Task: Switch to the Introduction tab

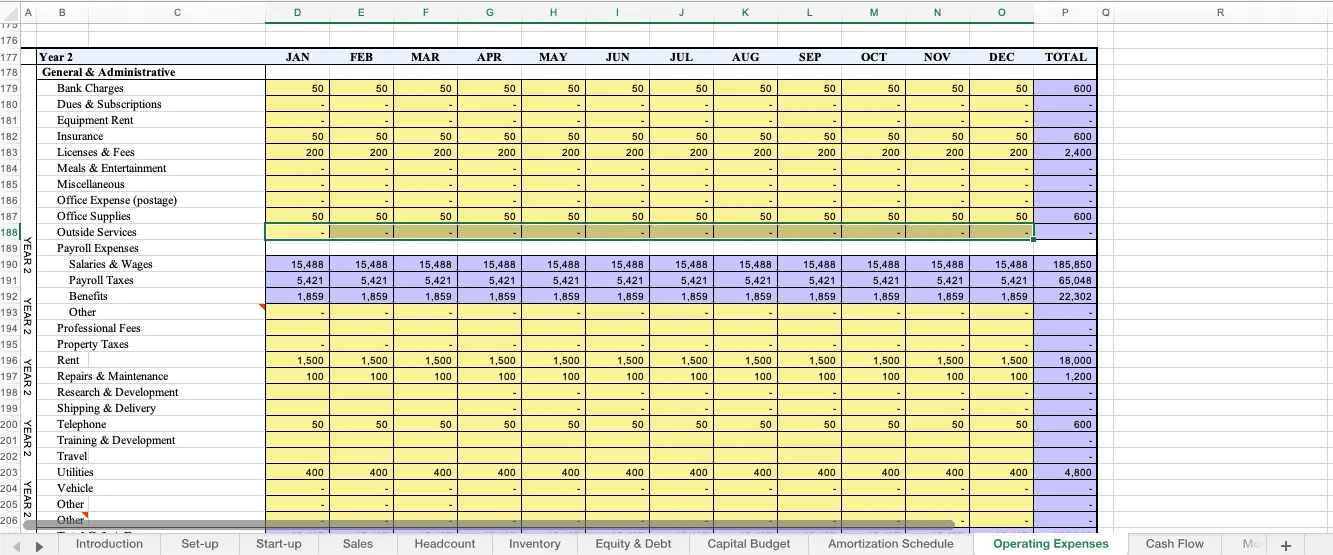Action: [x=109, y=544]
